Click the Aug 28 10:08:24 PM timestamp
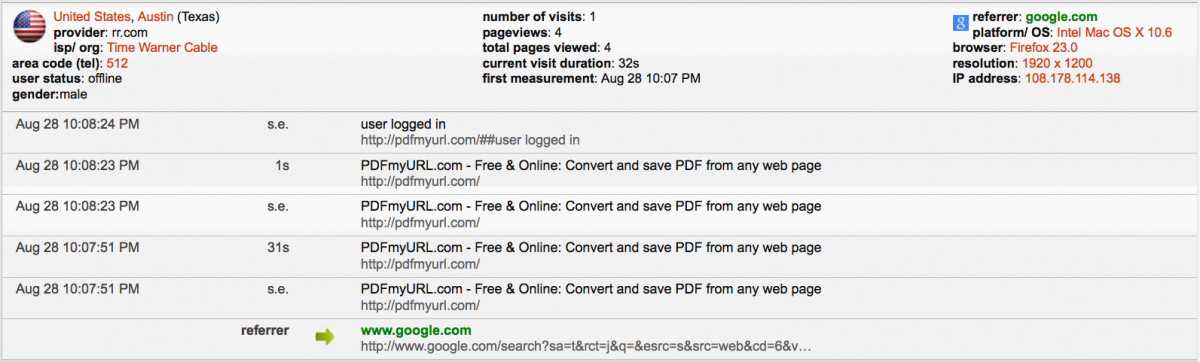Image resolution: width=1200 pixels, height=362 pixels. pos(78,124)
